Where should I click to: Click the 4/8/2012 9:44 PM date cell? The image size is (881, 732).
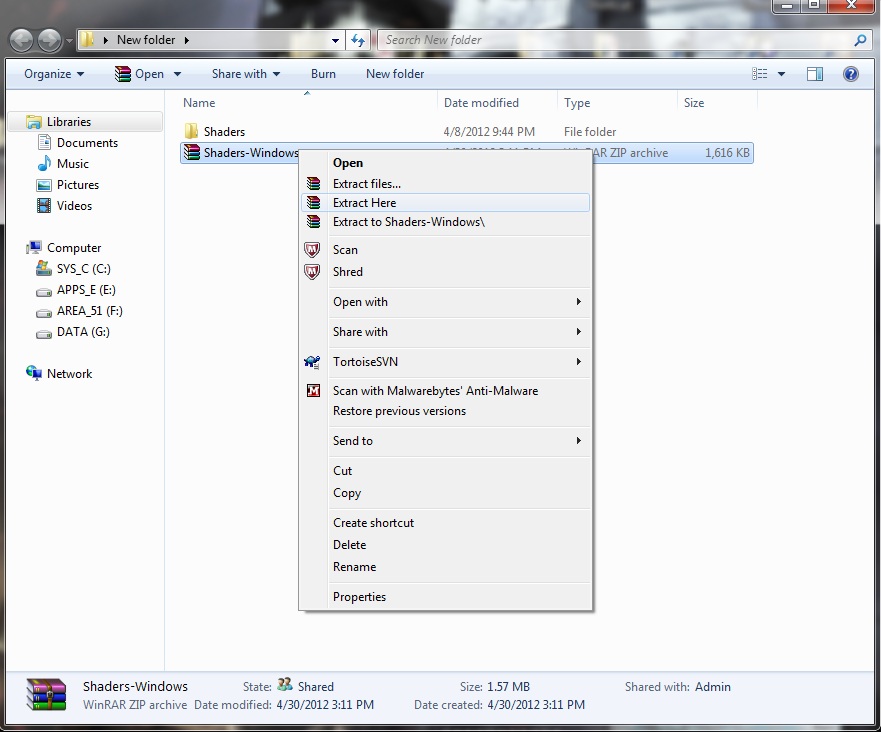[x=489, y=131]
